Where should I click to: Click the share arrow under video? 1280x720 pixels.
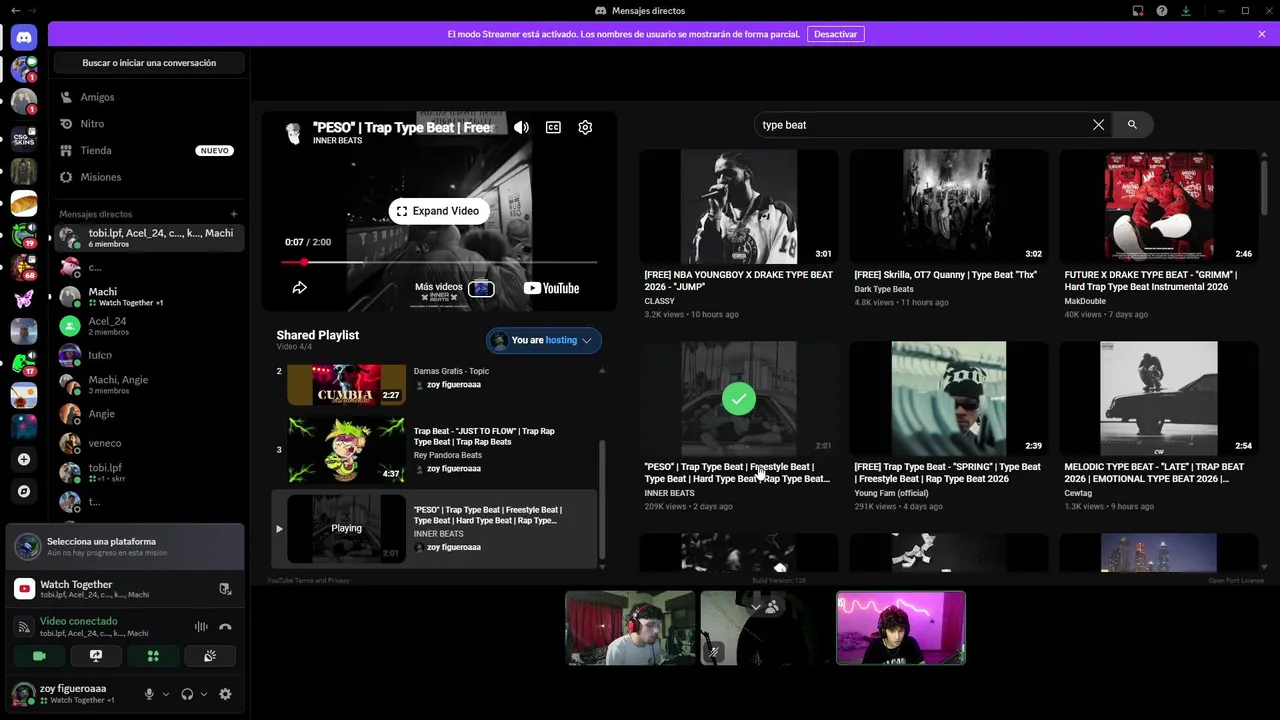click(x=299, y=288)
